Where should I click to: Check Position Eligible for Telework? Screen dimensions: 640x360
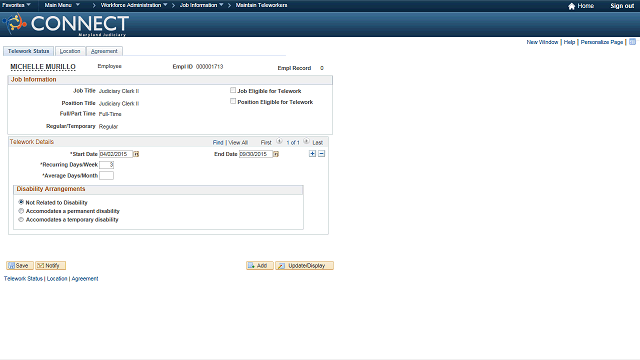point(233,101)
